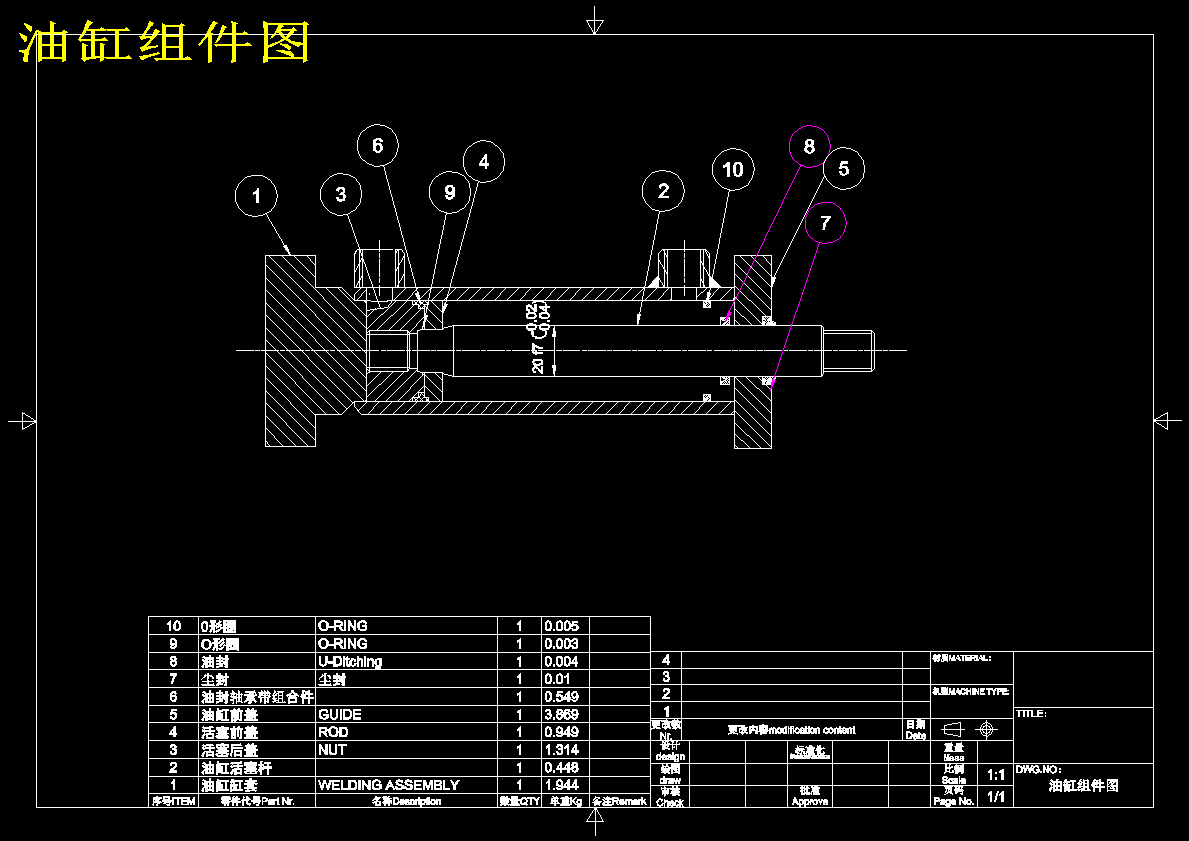Select the weight value 0.549
This screenshot has width=1189, height=841.
point(562,696)
